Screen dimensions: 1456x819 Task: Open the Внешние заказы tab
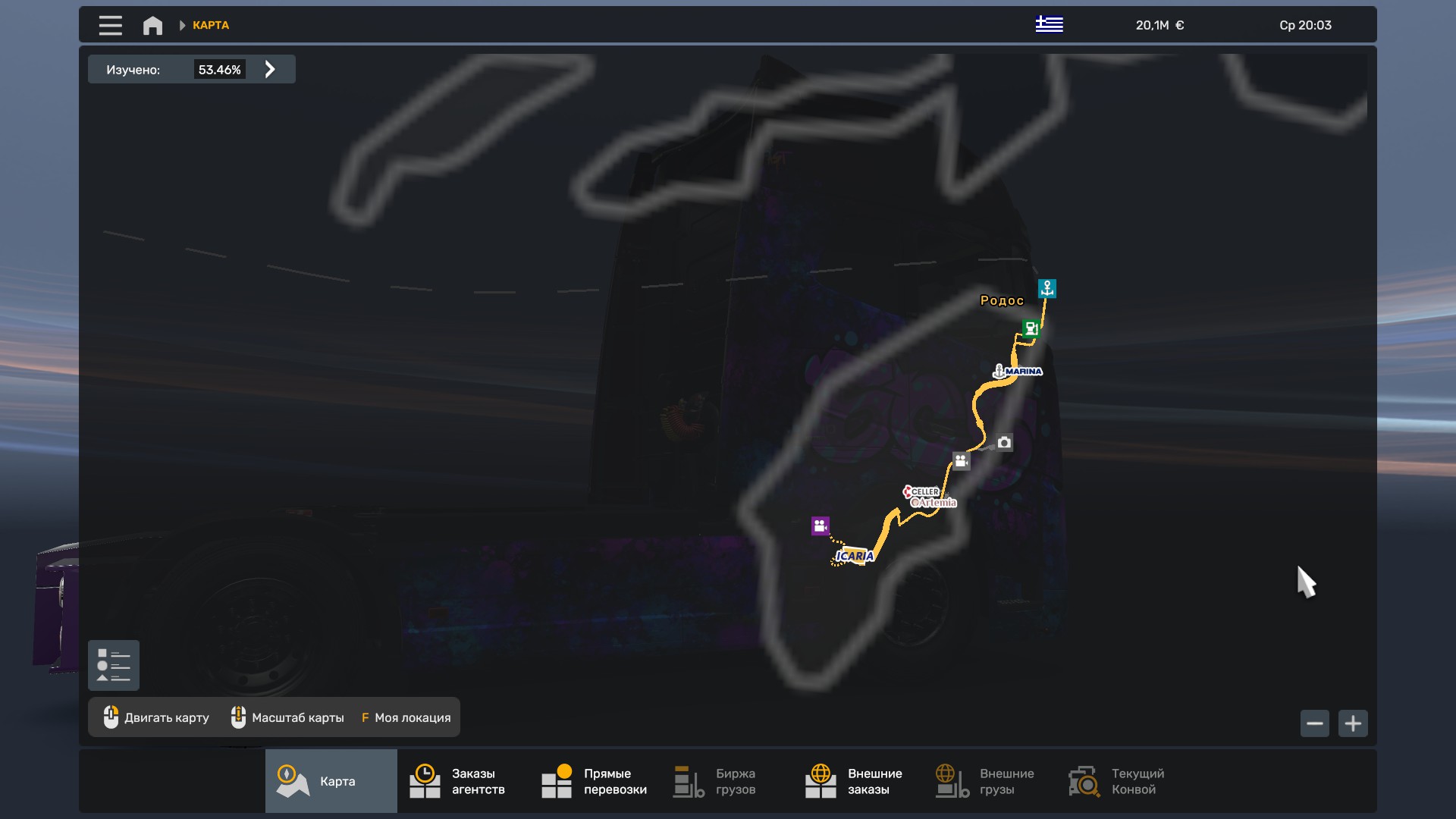(859, 781)
